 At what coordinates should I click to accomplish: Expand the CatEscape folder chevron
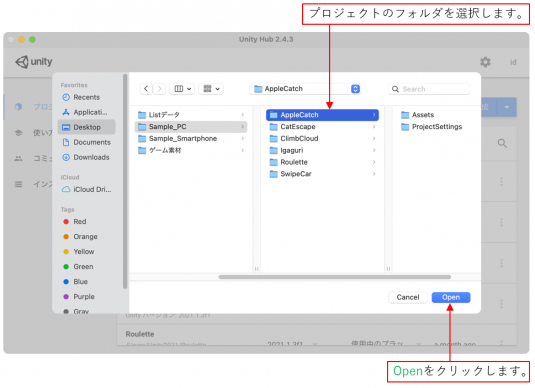pos(374,127)
